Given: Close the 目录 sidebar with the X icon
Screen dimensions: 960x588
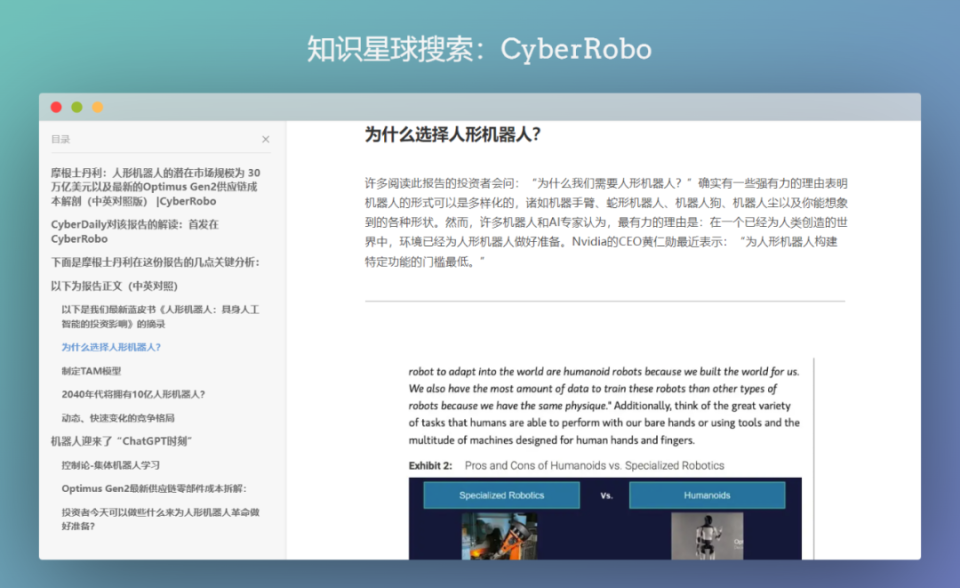Looking at the screenshot, I should coord(266,139).
